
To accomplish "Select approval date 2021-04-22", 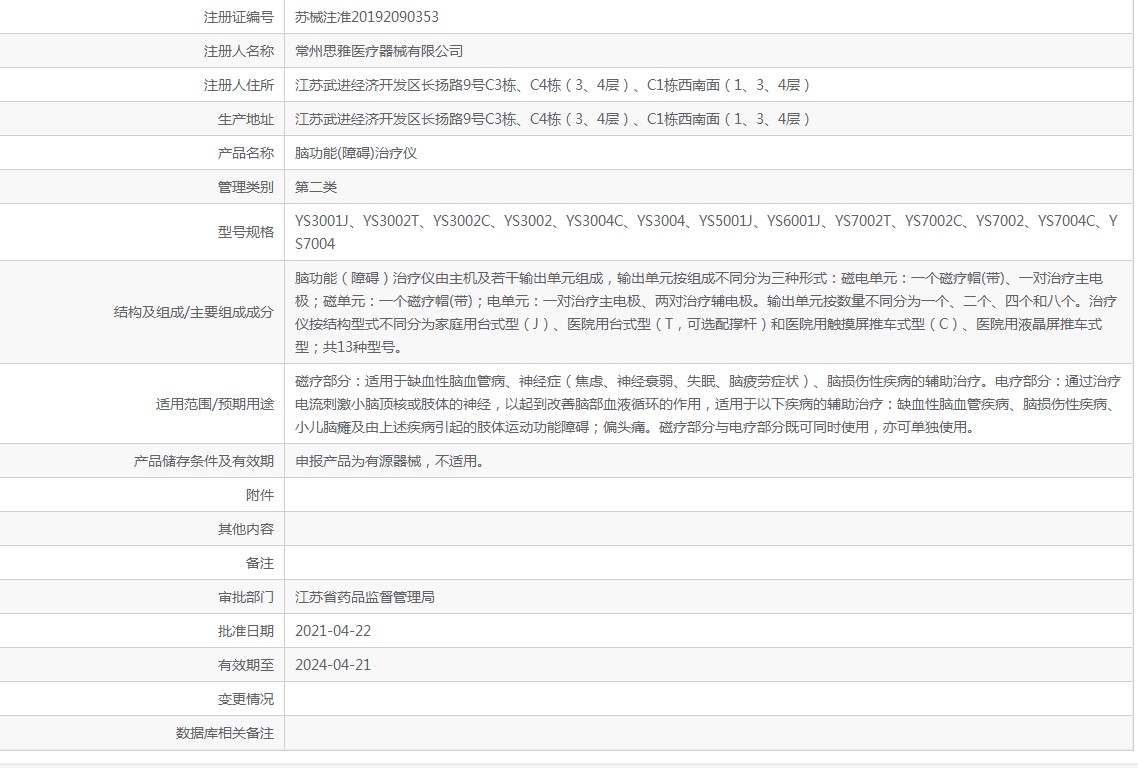I will [x=333, y=632].
